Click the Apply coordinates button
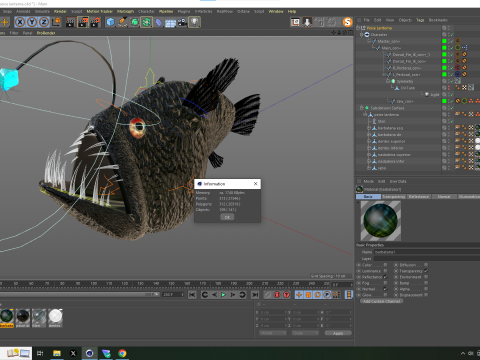 338,333
